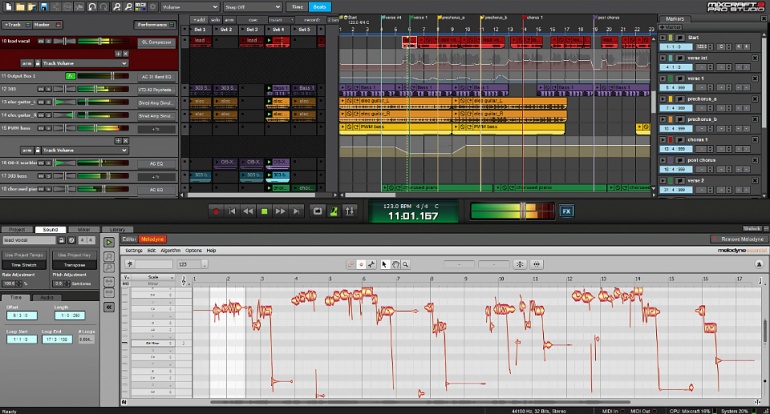The height and width of the screenshot is (414, 770).
Task: Open the Algorithm menu in Melodyne
Action: 169,250
